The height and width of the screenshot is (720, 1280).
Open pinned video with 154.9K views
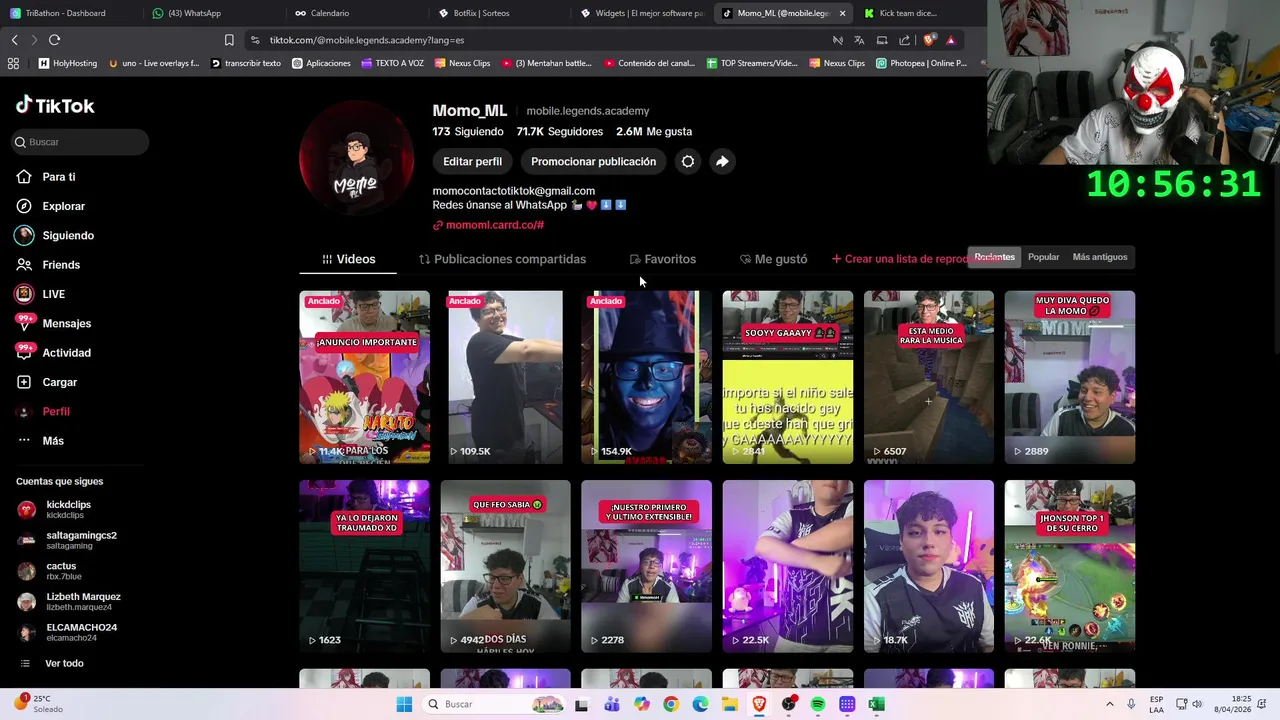[646, 377]
